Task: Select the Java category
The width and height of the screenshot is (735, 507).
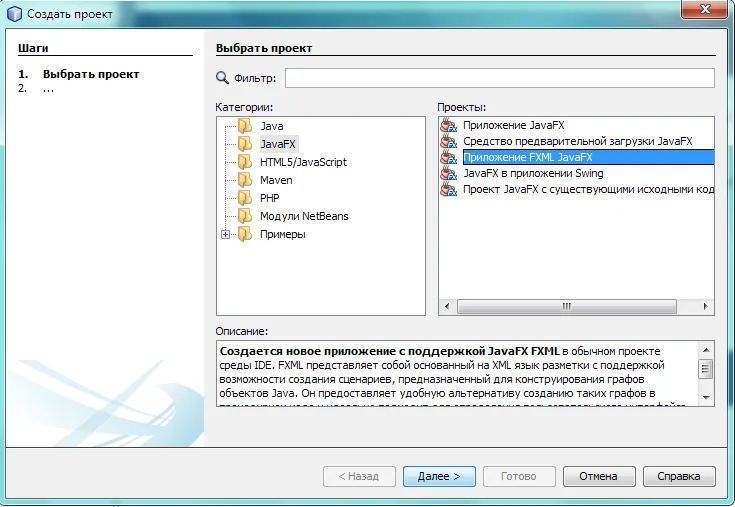Action: [x=272, y=126]
